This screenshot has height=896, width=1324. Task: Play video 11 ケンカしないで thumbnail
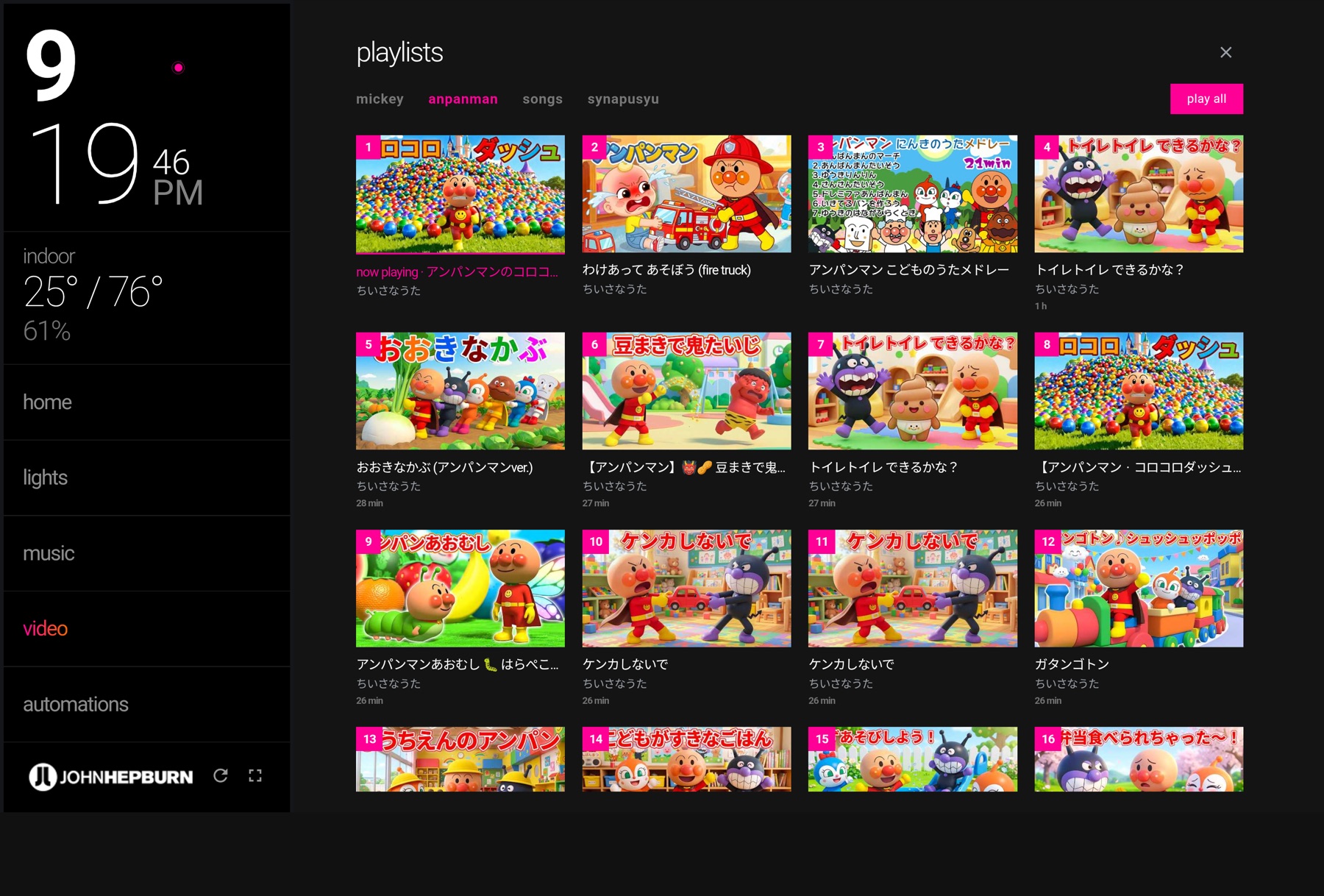[x=913, y=589]
